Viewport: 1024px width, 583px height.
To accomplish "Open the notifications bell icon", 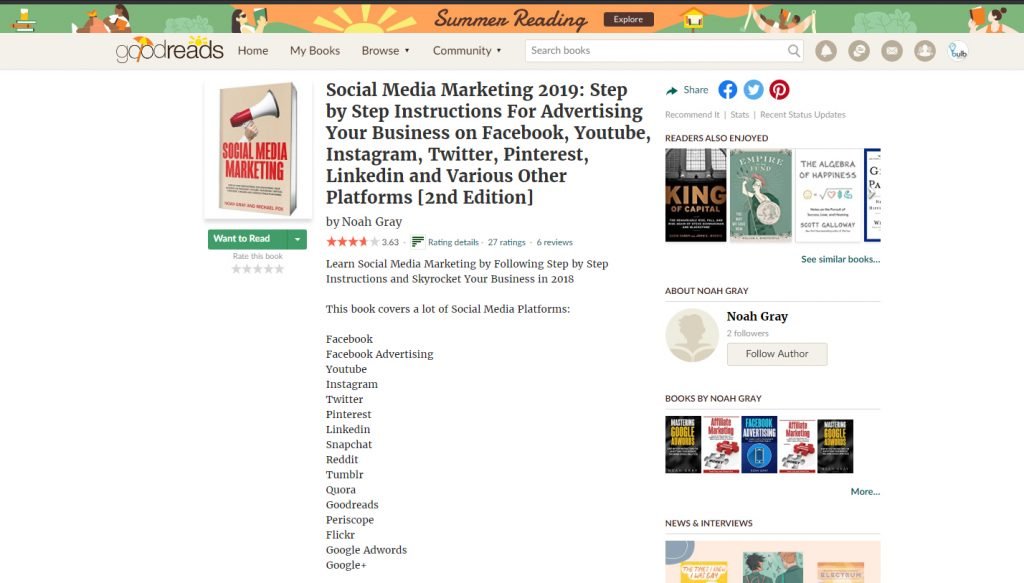I will [825, 51].
